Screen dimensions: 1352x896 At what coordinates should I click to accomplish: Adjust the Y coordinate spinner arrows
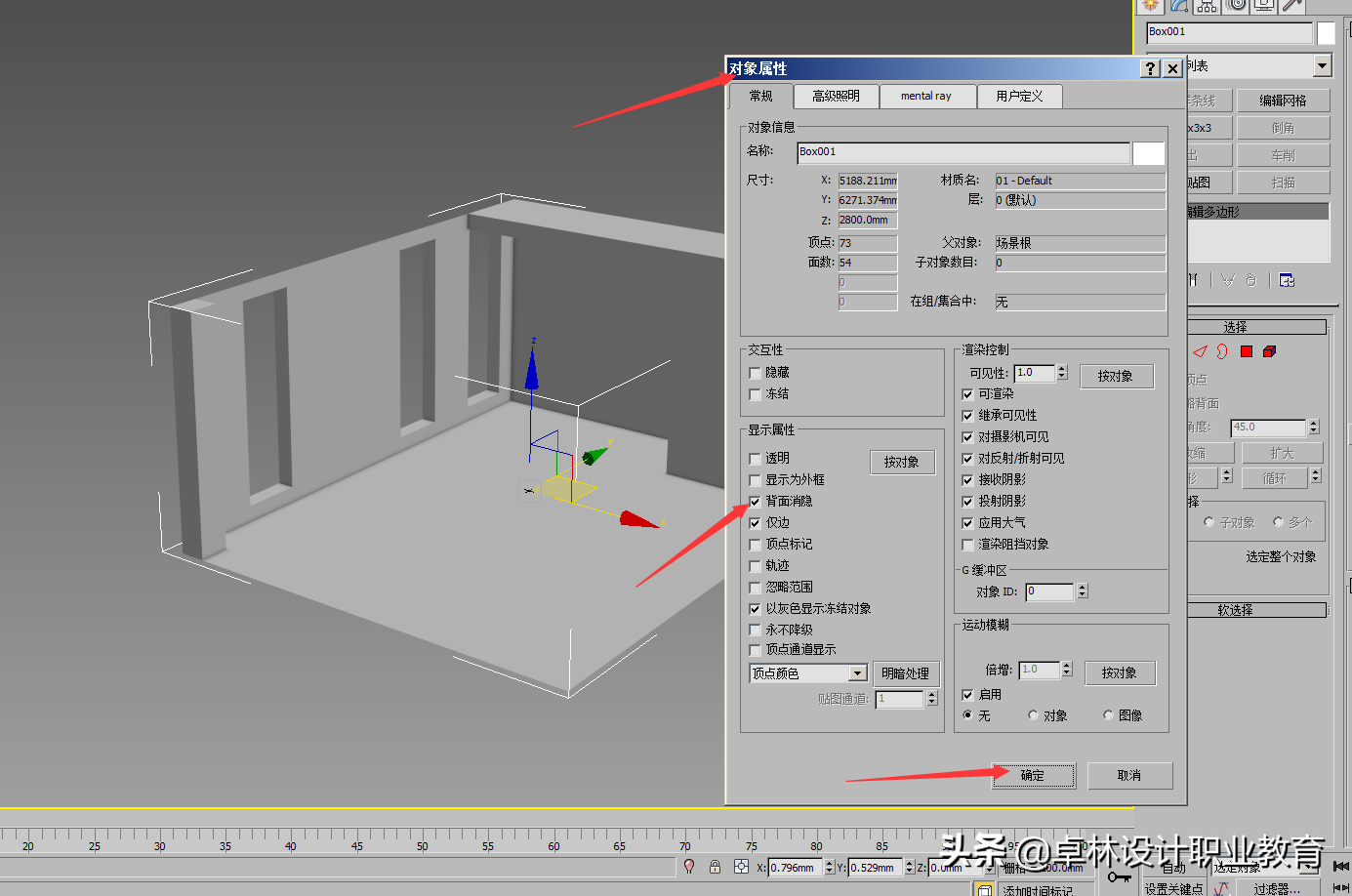[909, 867]
